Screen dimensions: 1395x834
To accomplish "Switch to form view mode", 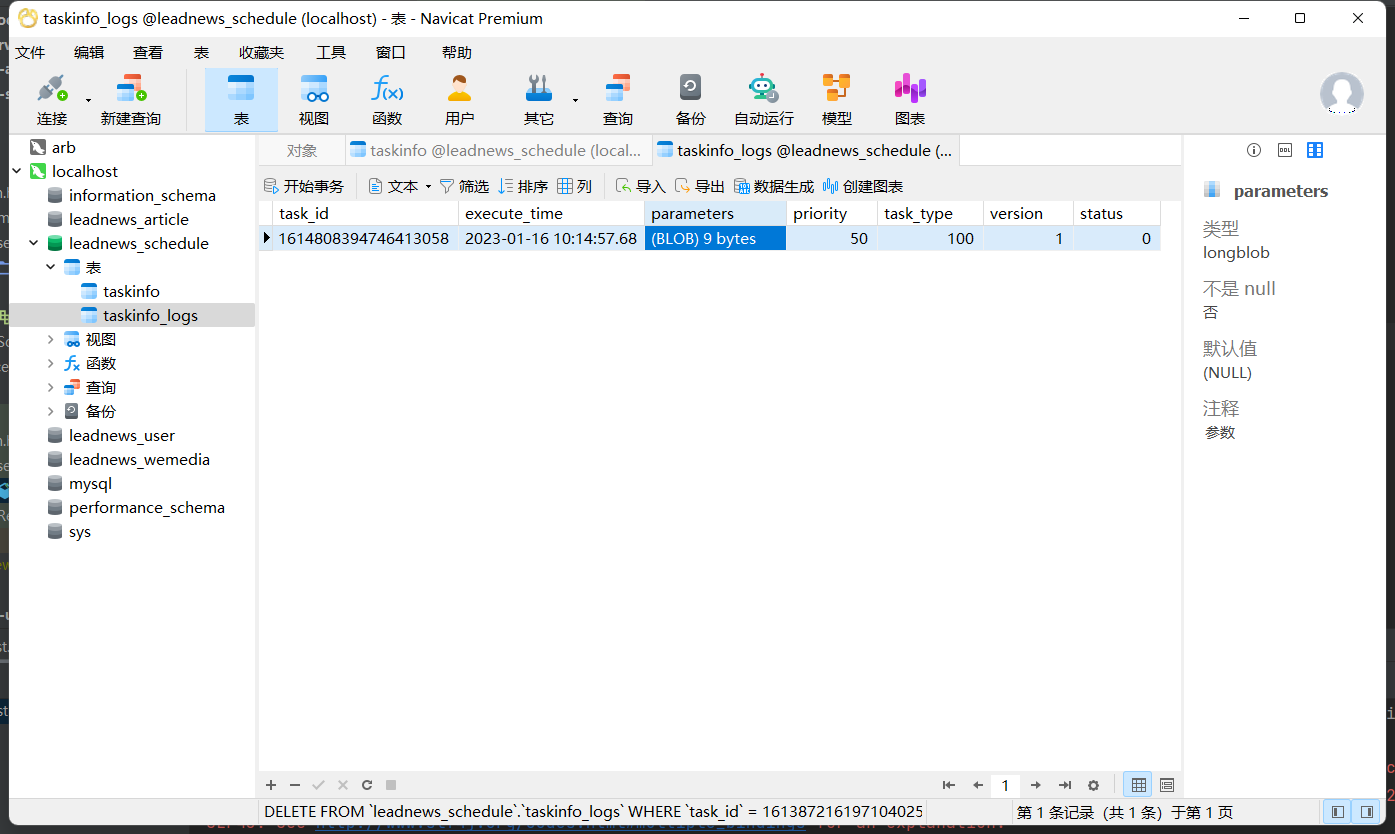I will 1166,785.
